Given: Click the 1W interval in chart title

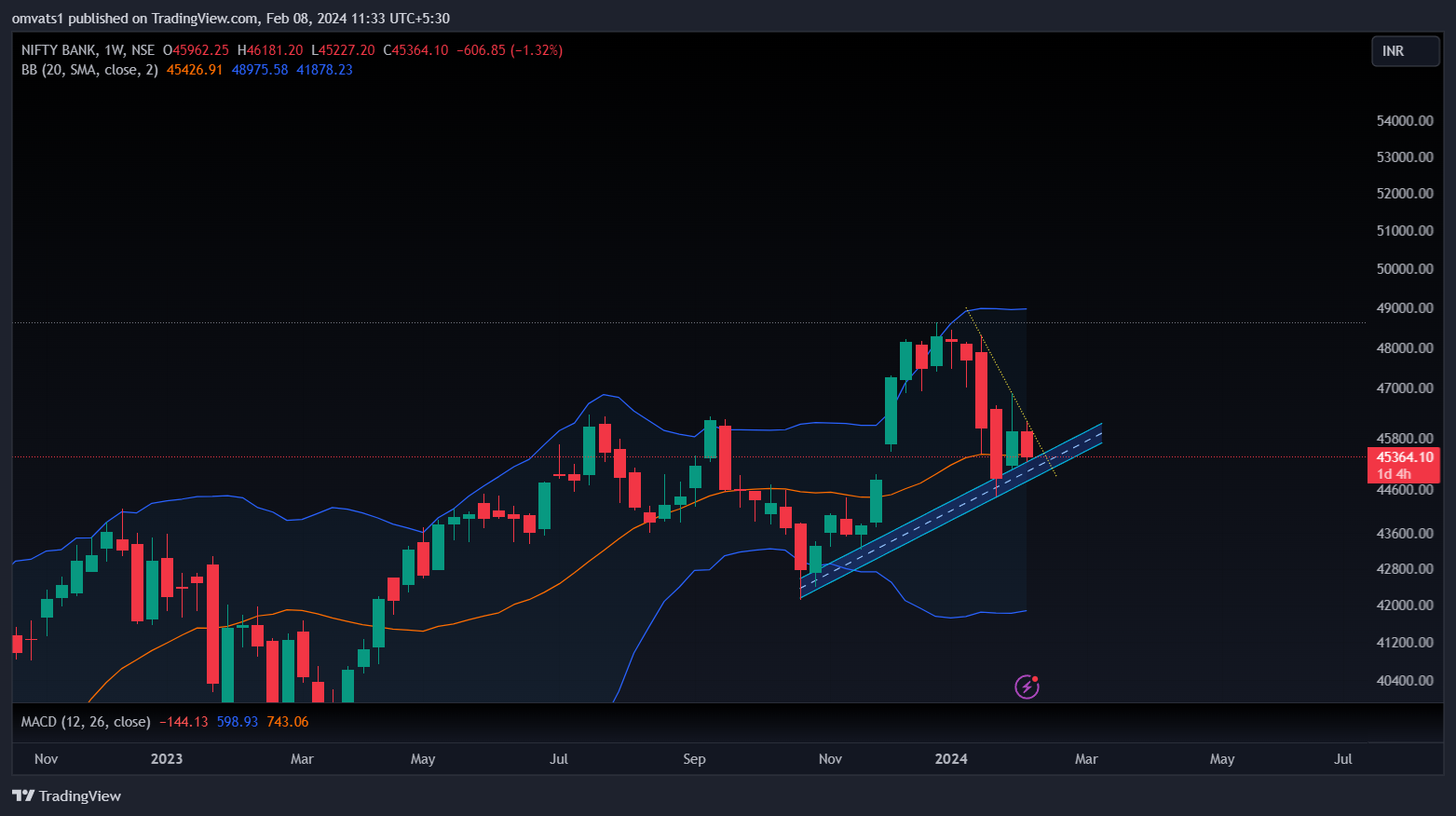Looking at the screenshot, I should 114,50.
